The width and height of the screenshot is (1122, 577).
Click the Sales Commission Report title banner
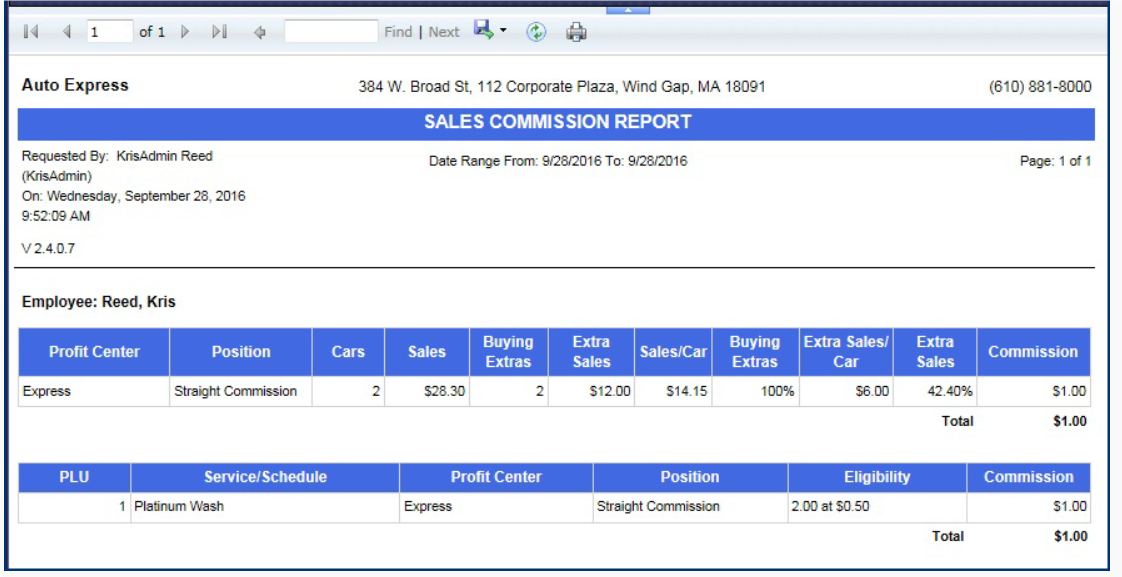tap(557, 123)
